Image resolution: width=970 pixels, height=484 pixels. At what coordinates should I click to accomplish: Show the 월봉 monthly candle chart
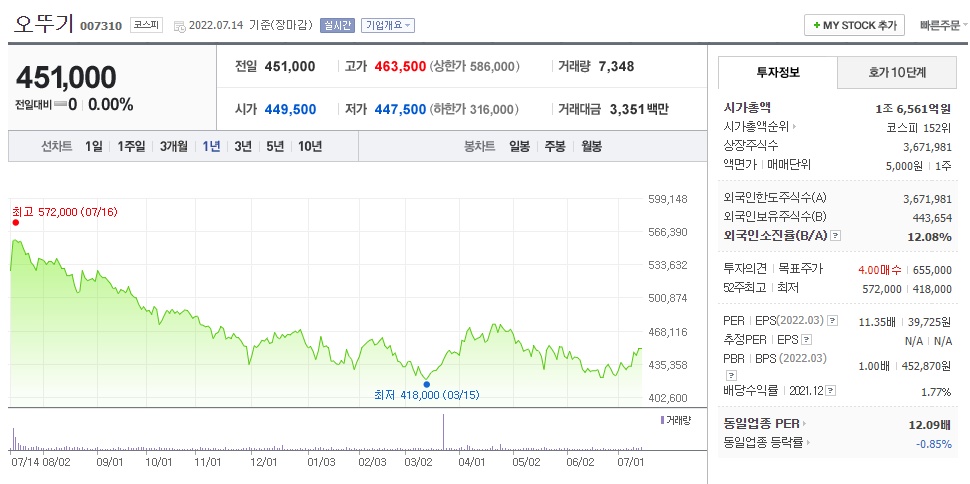pos(591,147)
